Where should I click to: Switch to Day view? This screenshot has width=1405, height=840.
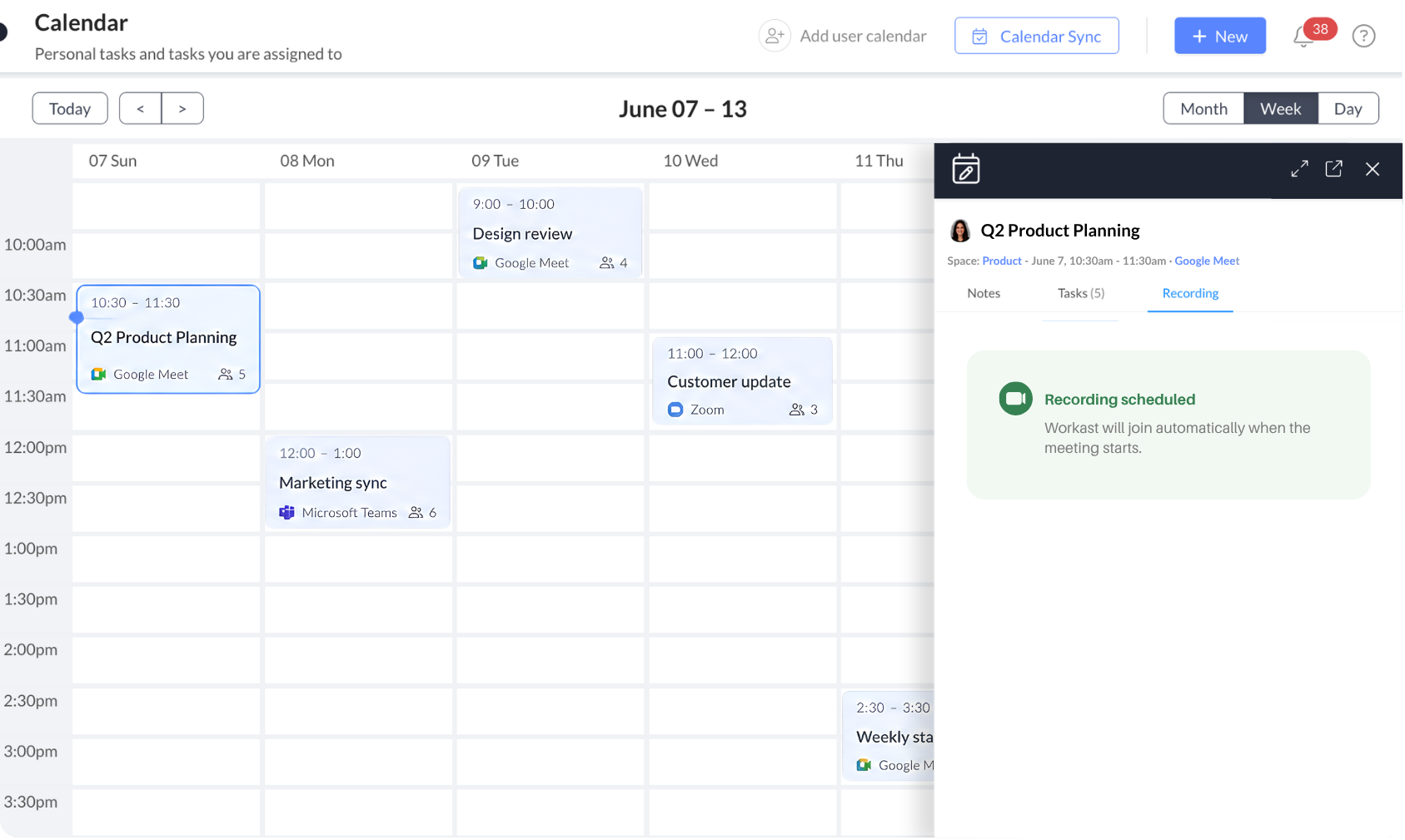pos(1348,108)
